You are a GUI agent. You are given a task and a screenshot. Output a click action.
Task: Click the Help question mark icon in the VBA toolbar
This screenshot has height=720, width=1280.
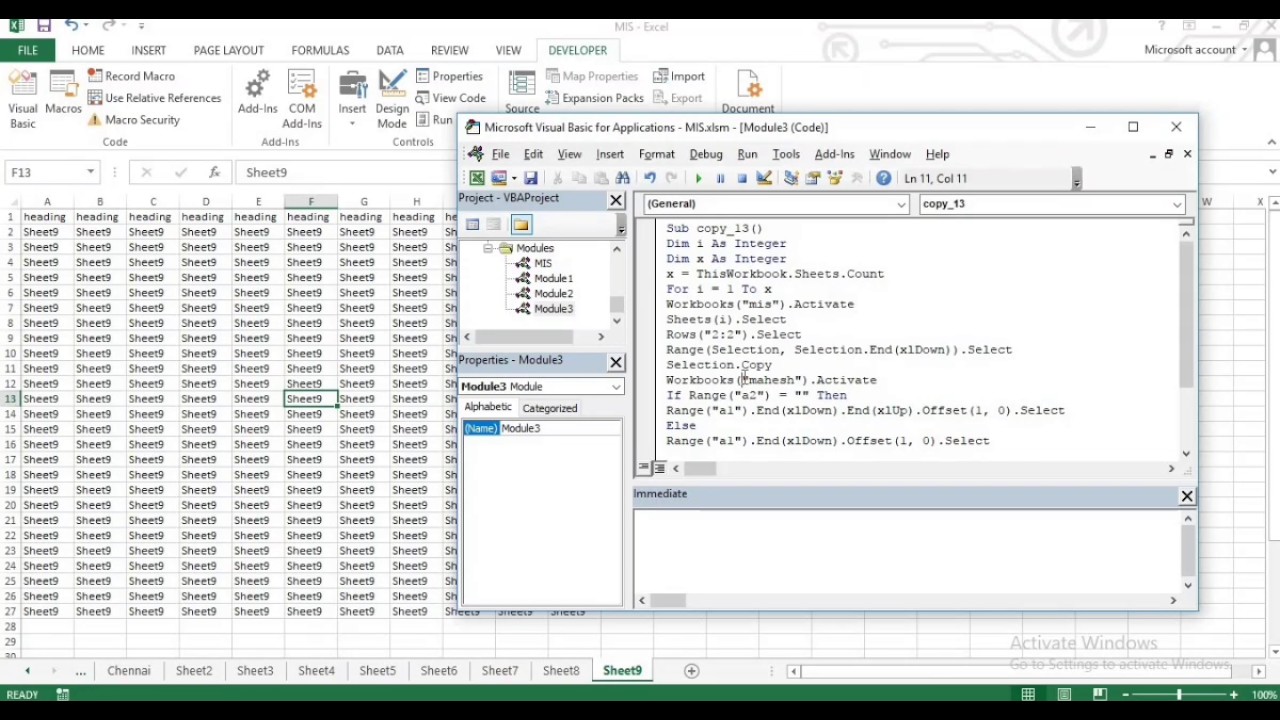884,178
